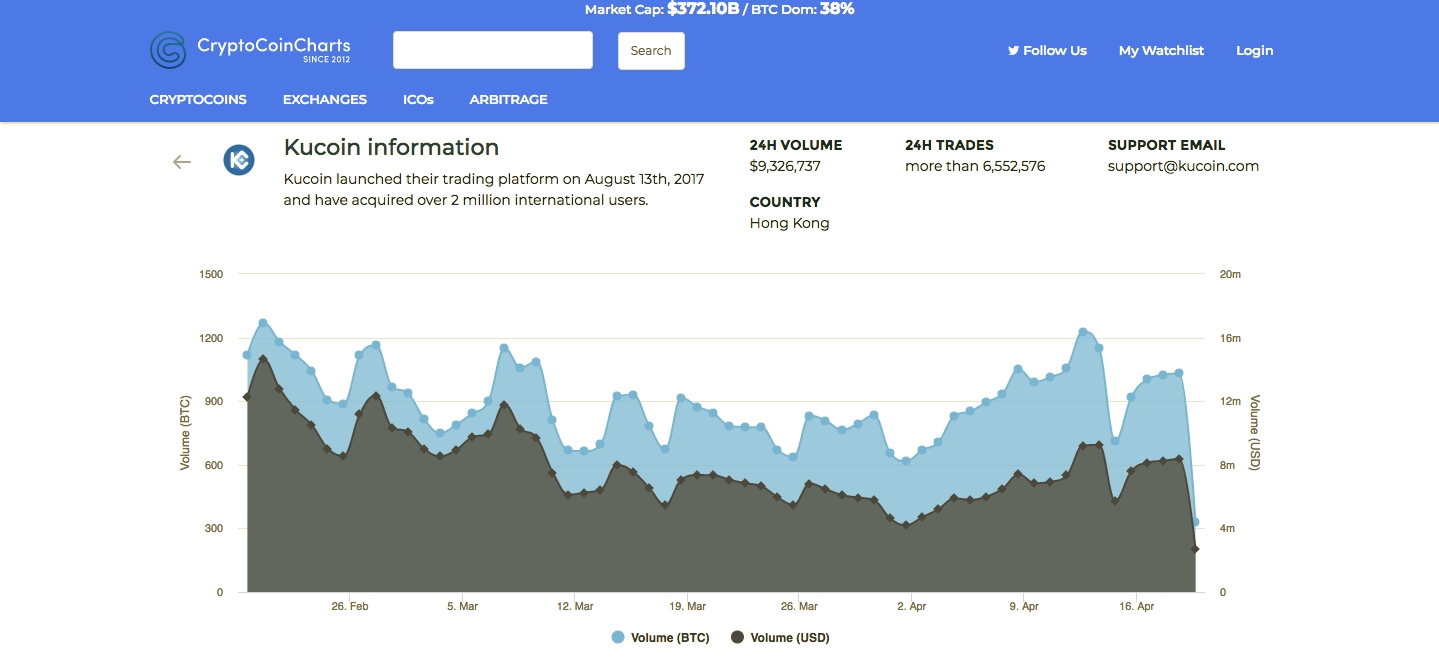Click the CryptoCoinCharts logo icon
The image size is (1439, 659).
coord(168,50)
